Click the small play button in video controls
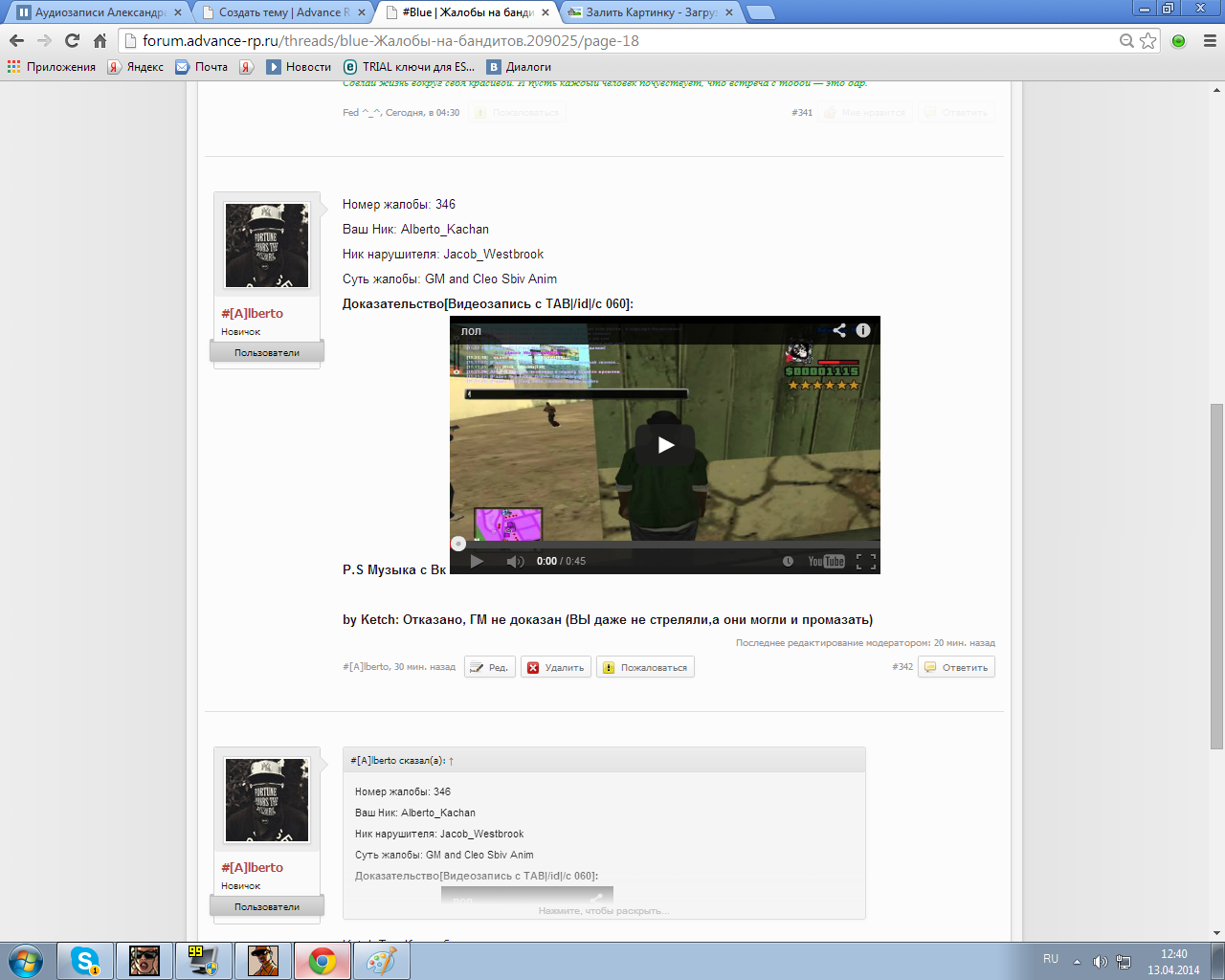Screen dimensions: 1225x980 click(477, 561)
